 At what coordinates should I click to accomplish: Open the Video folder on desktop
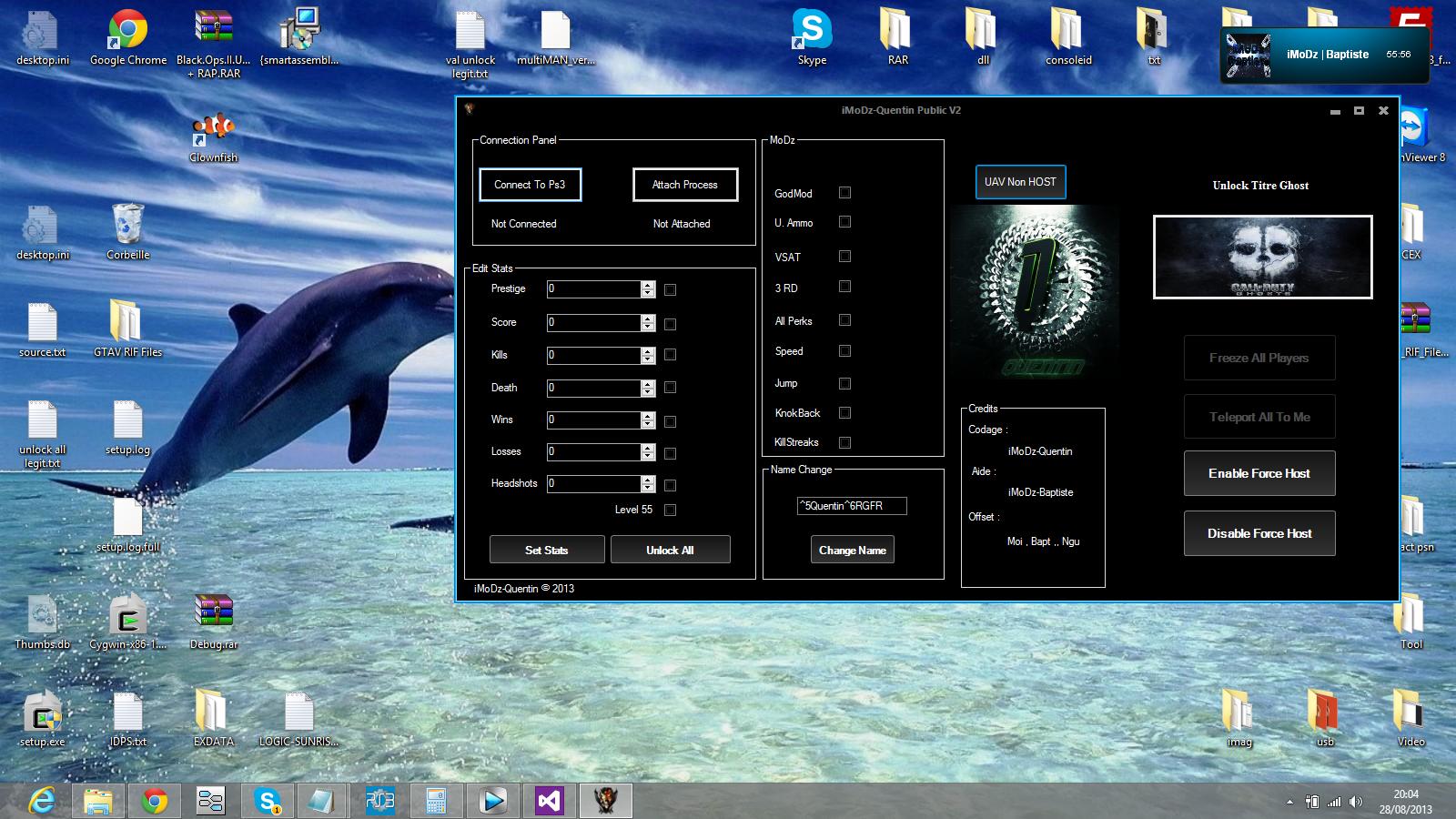pos(1410,720)
